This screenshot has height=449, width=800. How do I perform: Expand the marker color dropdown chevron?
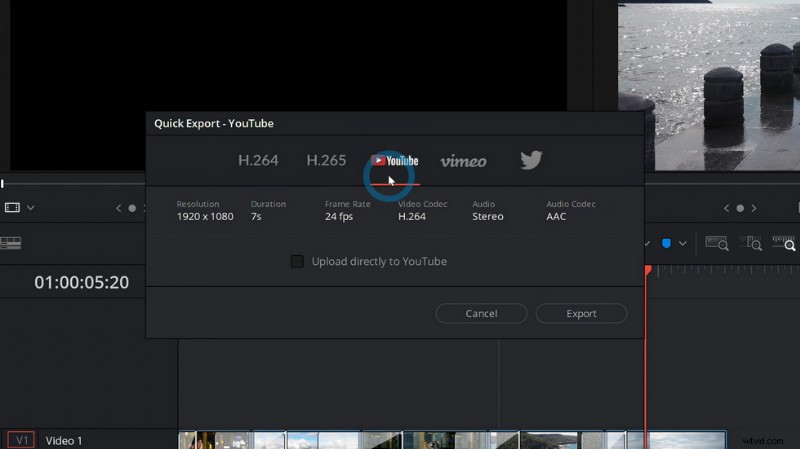click(x=683, y=243)
